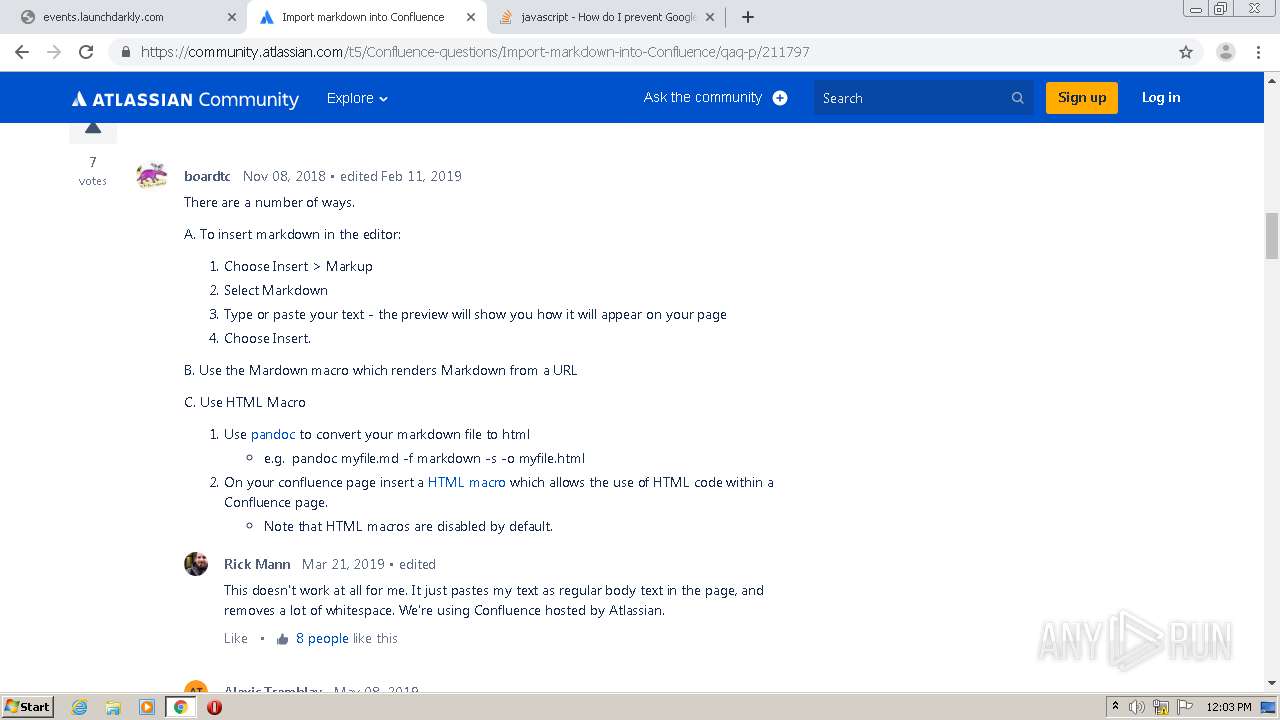Open the taskbar media player icon
Image resolution: width=1280 pixels, height=720 pixels.
147,707
